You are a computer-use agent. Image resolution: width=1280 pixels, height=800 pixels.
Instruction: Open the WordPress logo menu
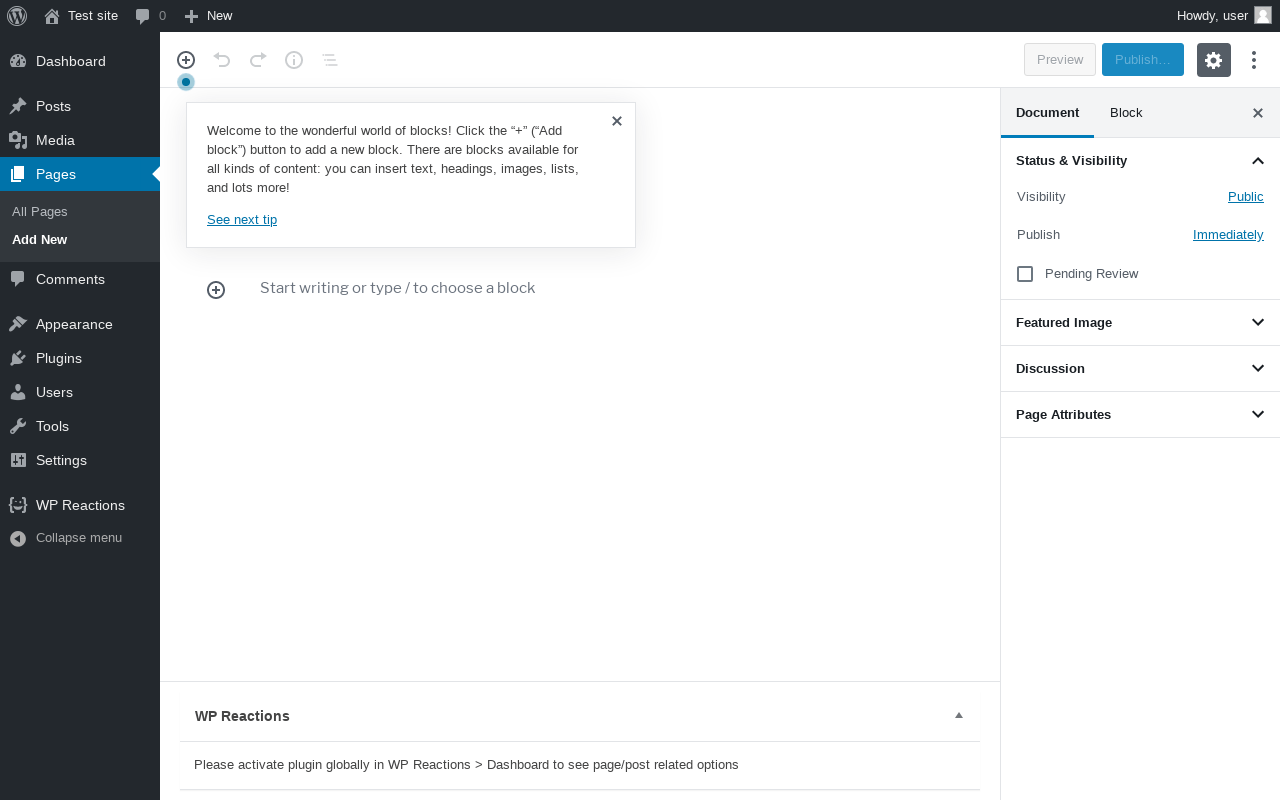(x=17, y=16)
